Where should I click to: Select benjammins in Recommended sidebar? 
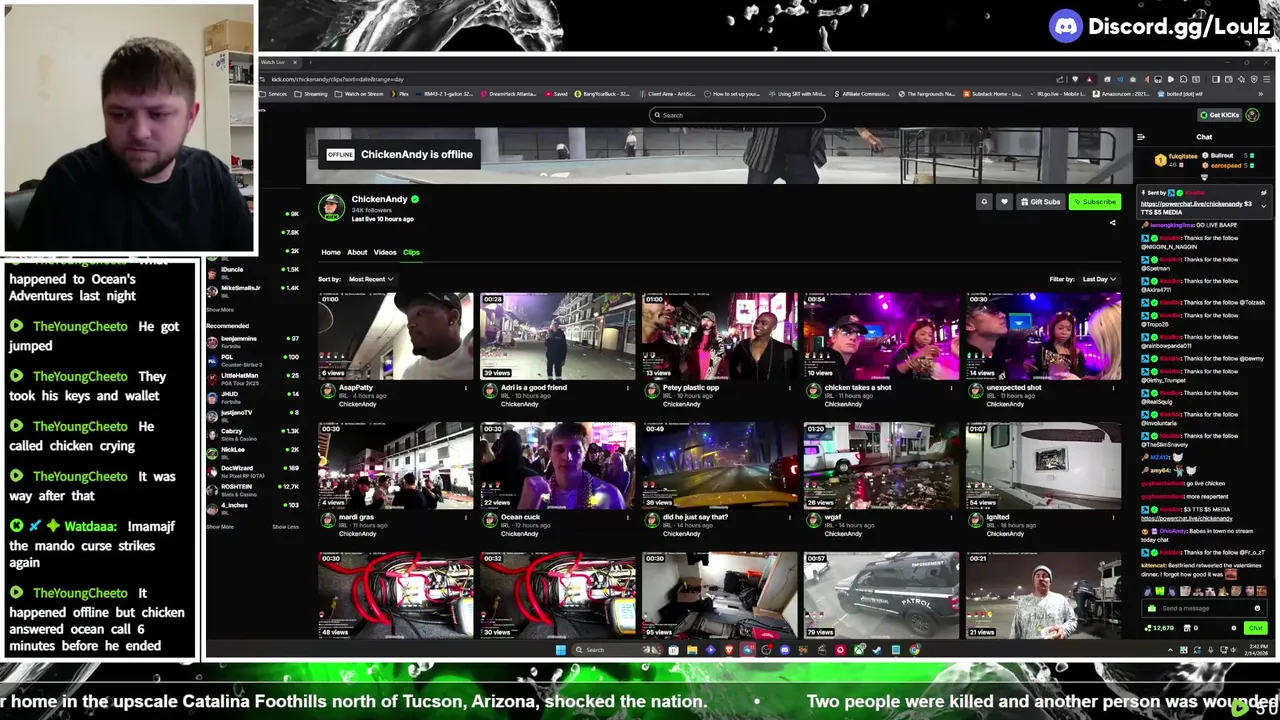tap(253, 341)
